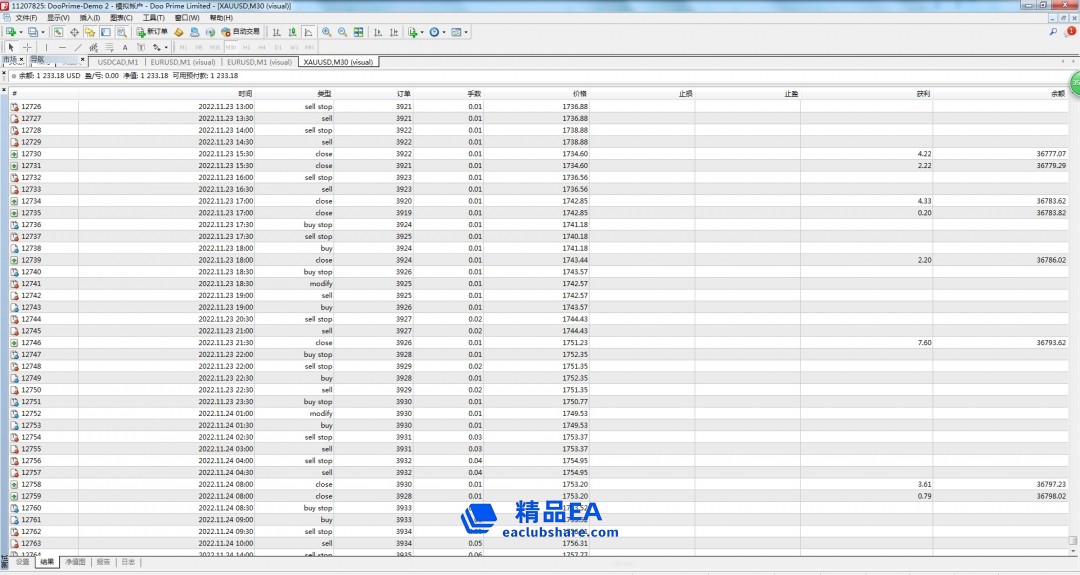Click the 获利 column header
Viewport: 1080px width, 575px height.
click(x=923, y=93)
